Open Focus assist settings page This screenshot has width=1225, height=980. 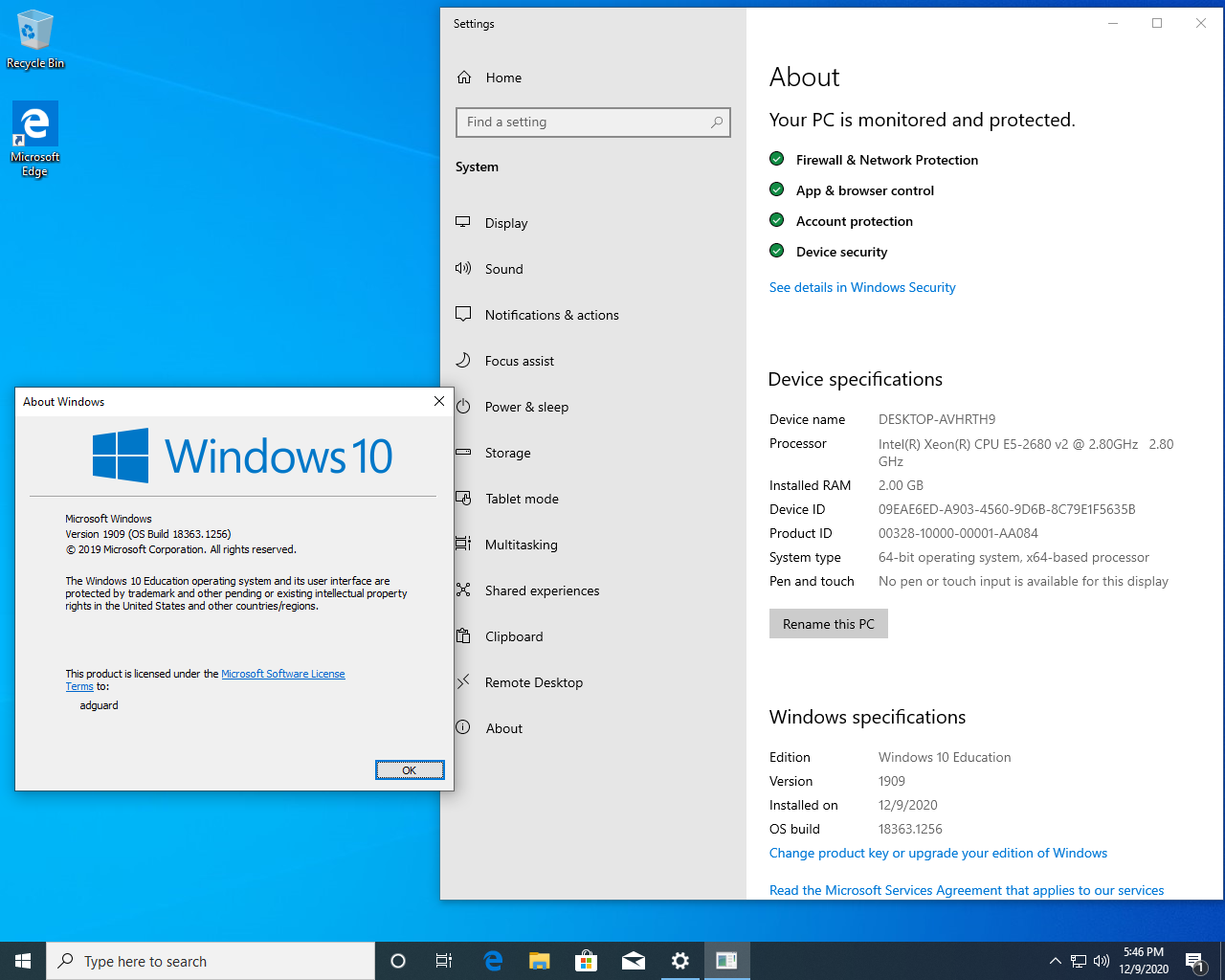click(x=593, y=361)
